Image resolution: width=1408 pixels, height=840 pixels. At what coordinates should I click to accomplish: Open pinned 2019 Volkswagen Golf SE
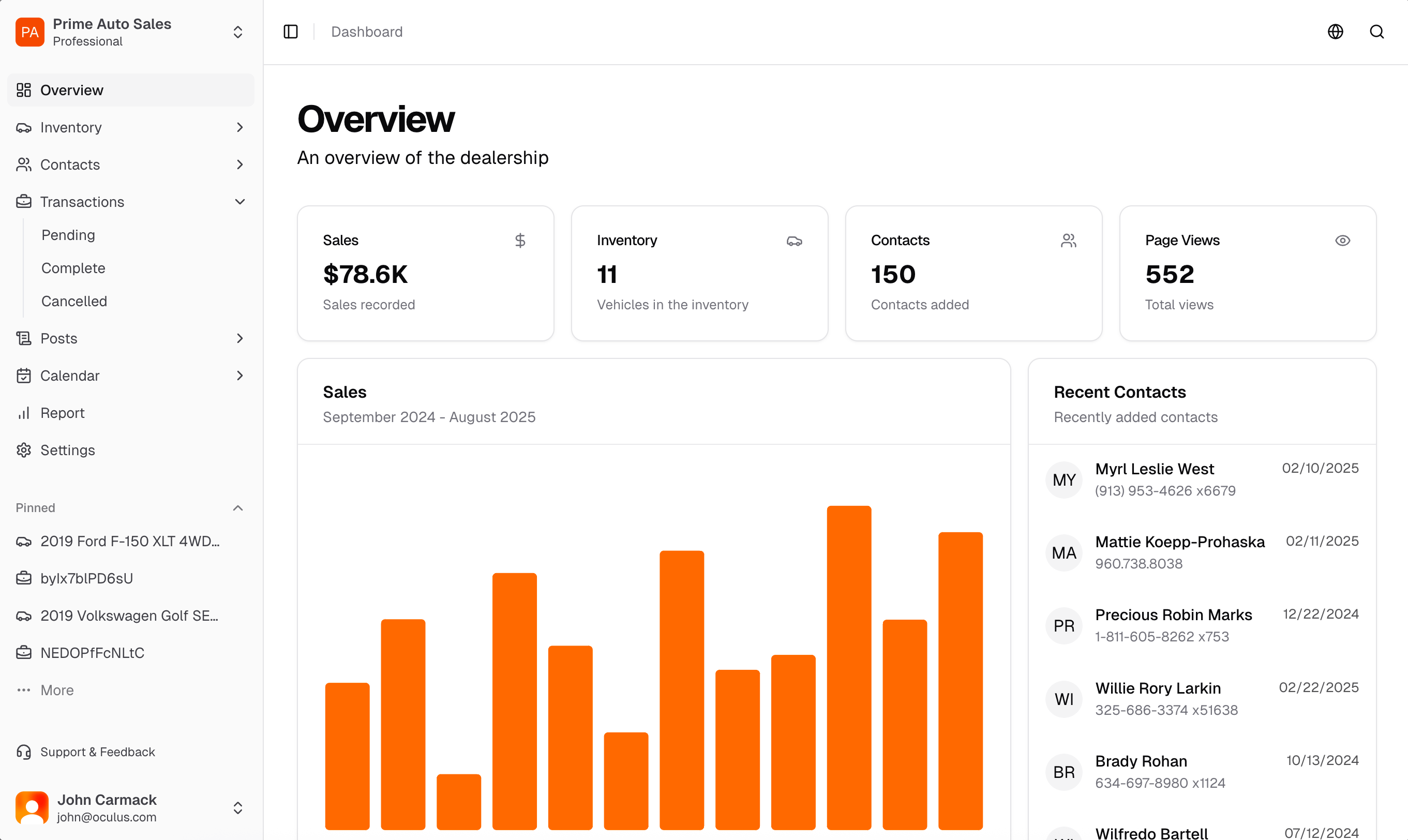(x=131, y=616)
